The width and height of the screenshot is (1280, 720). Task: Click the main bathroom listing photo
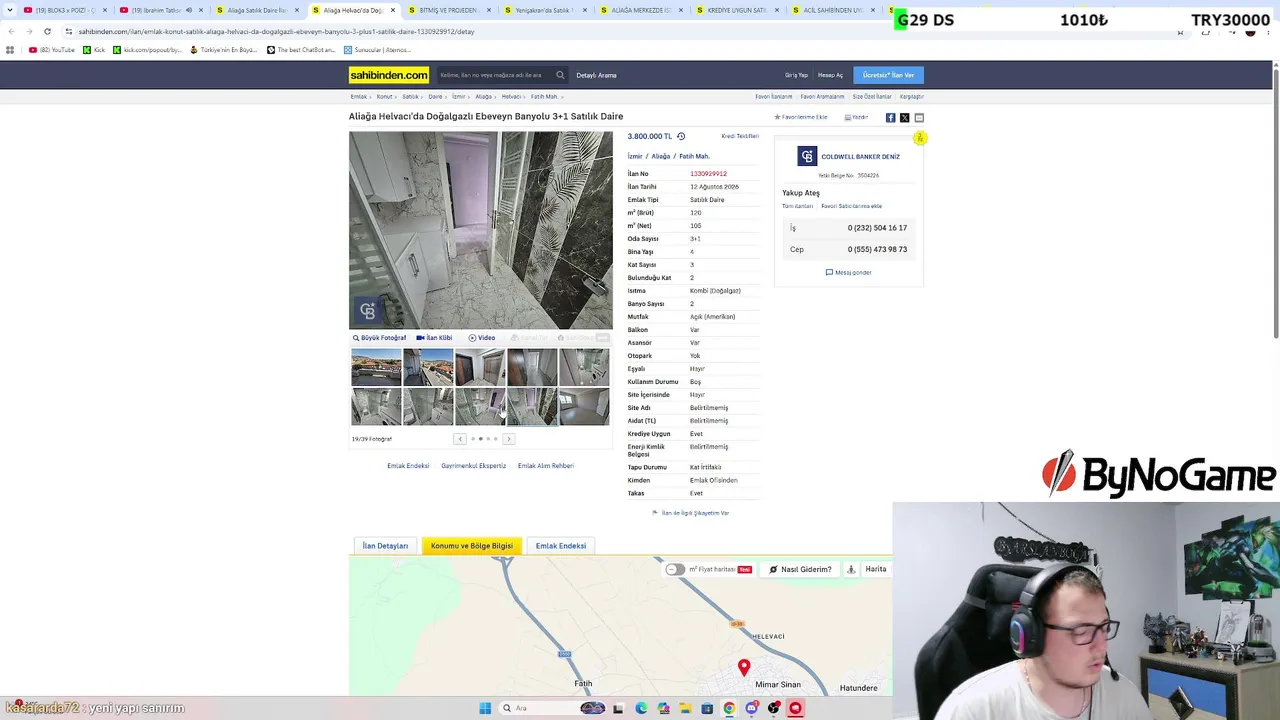coord(480,230)
